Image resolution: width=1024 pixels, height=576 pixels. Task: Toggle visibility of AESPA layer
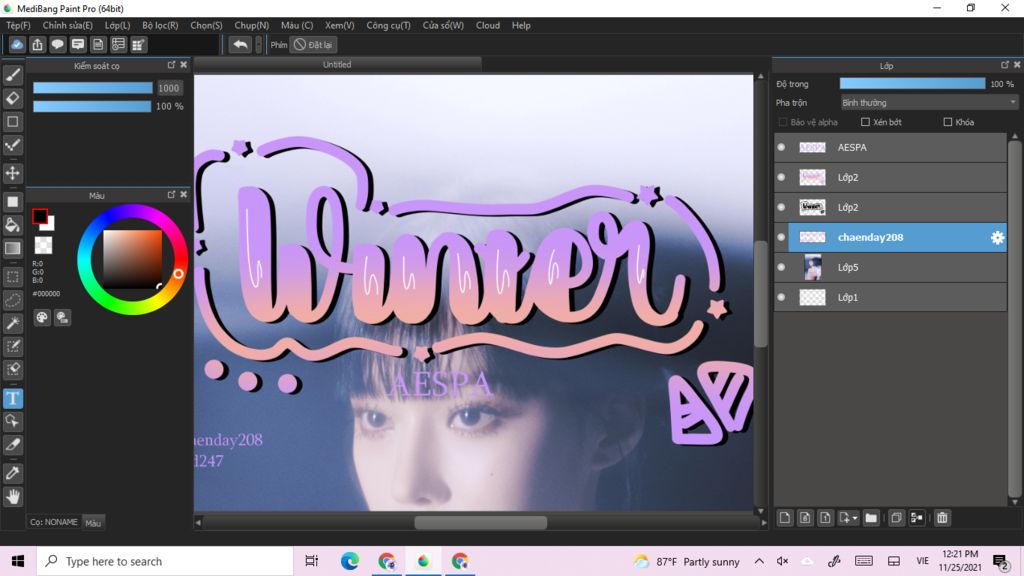781,148
